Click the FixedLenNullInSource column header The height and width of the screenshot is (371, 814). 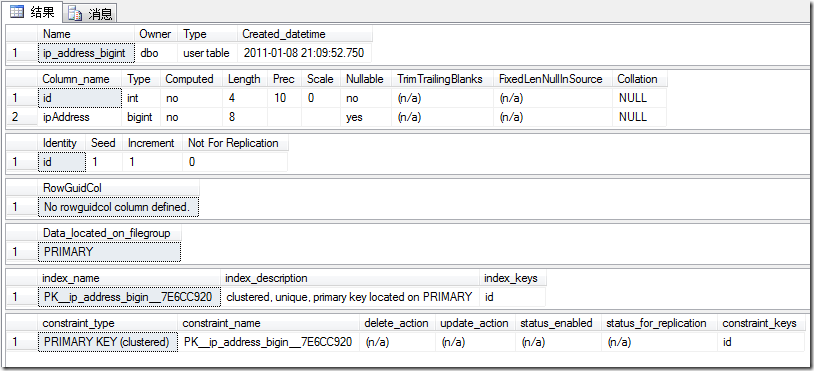click(x=553, y=79)
